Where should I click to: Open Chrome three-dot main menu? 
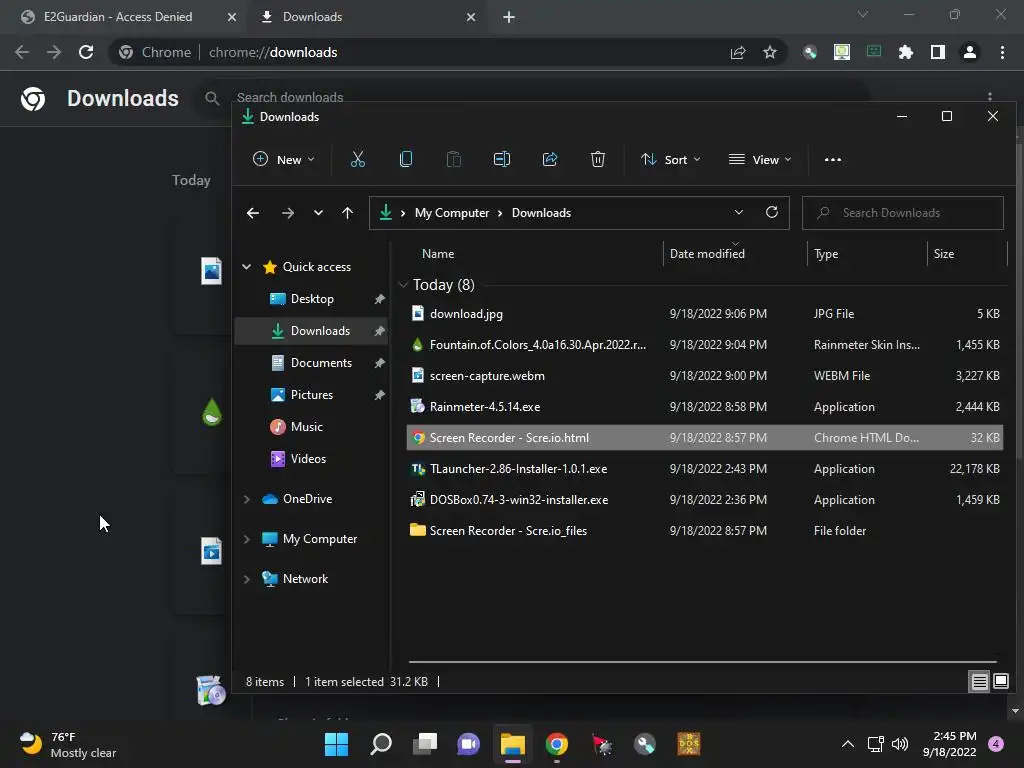click(1002, 52)
